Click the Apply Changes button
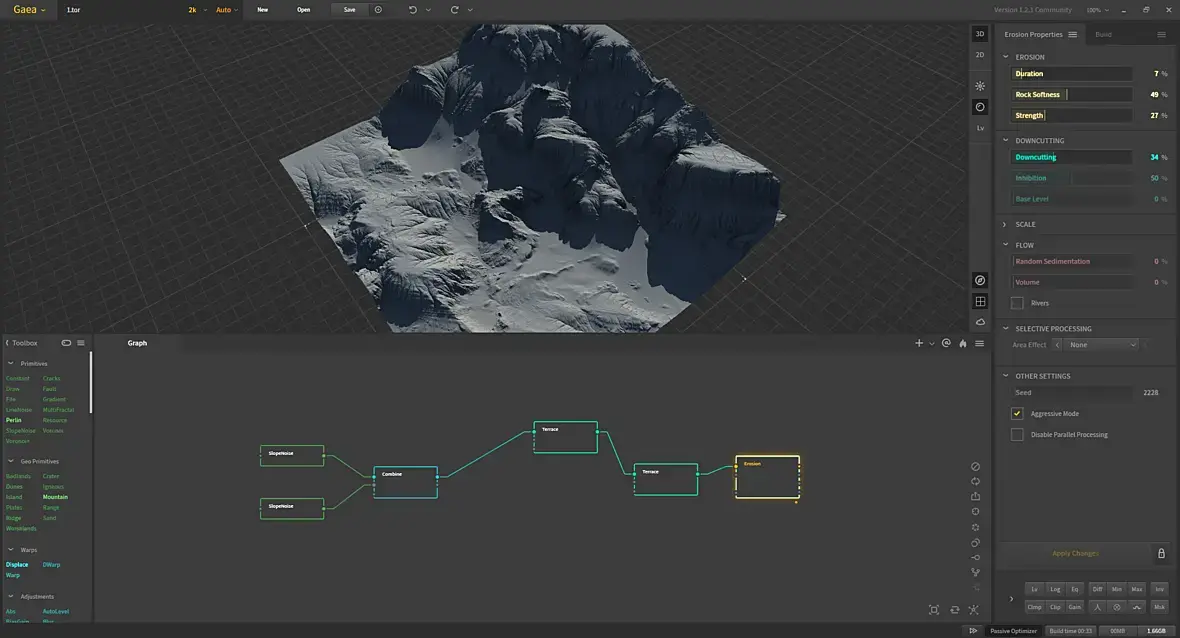 [1075, 553]
